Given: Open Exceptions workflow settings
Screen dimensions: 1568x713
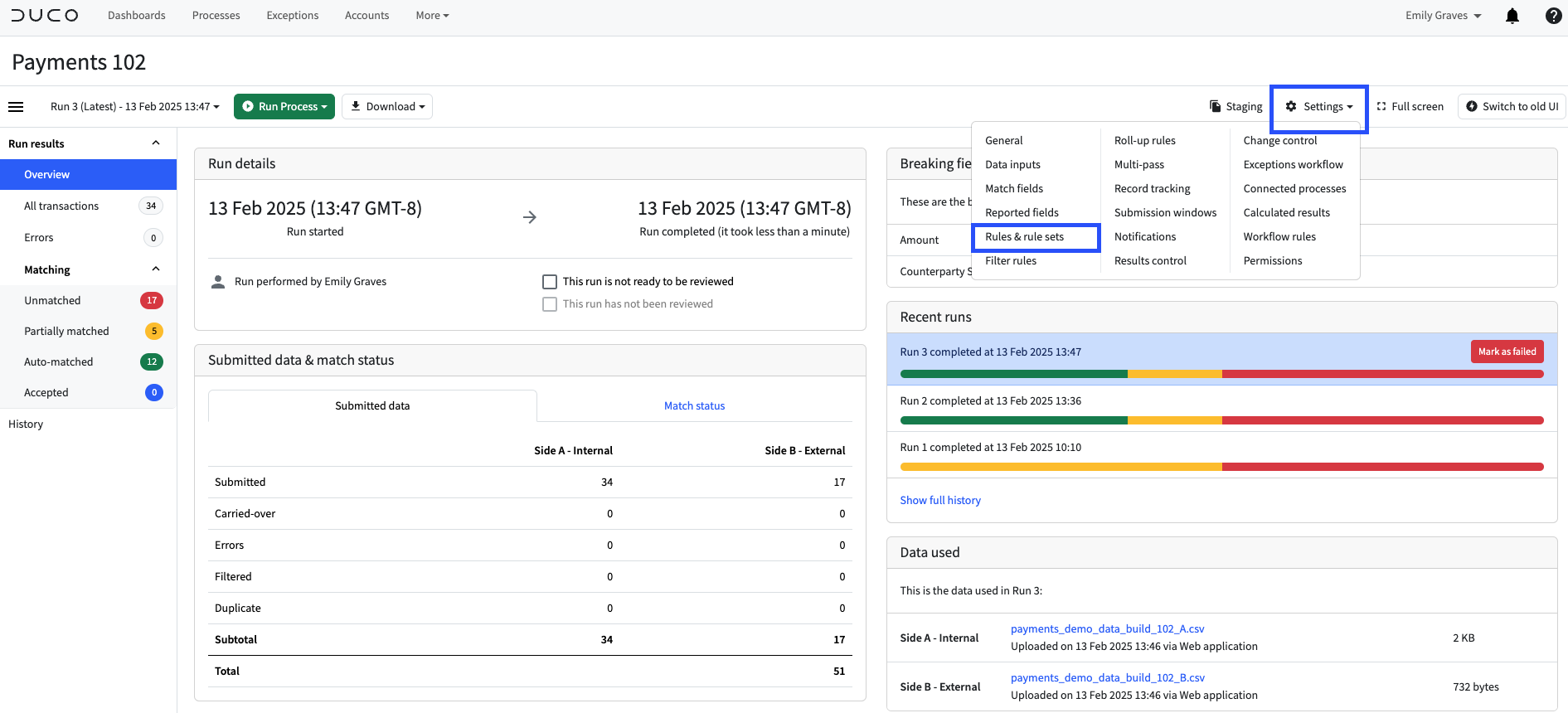Looking at the screenshot, I should tap(1294, 165).
